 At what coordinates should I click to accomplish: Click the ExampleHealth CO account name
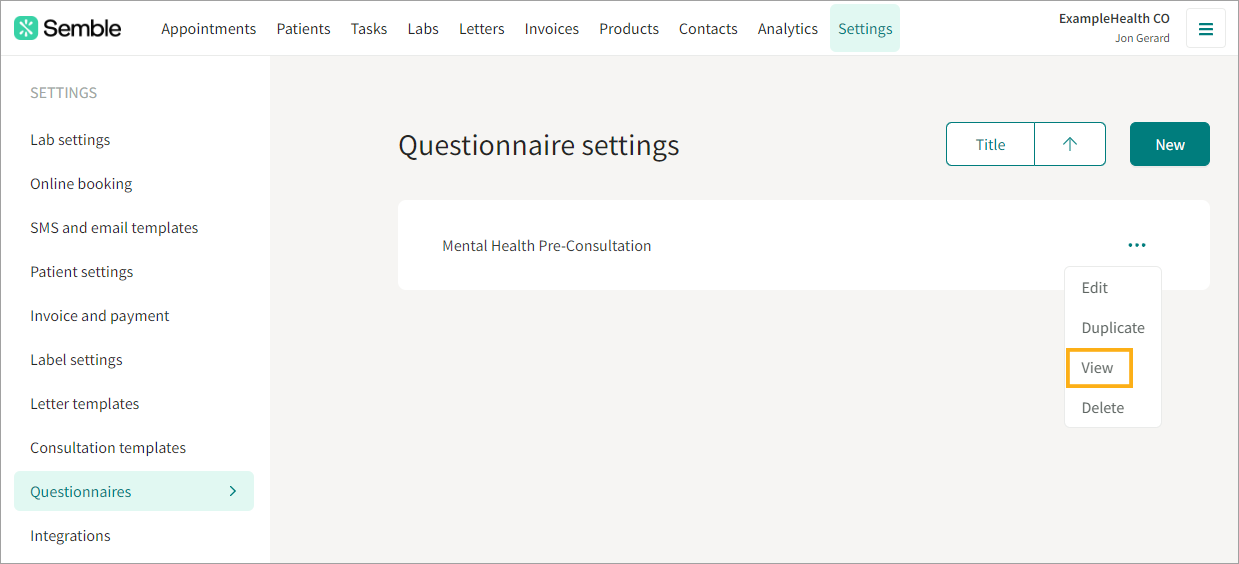1114,18
